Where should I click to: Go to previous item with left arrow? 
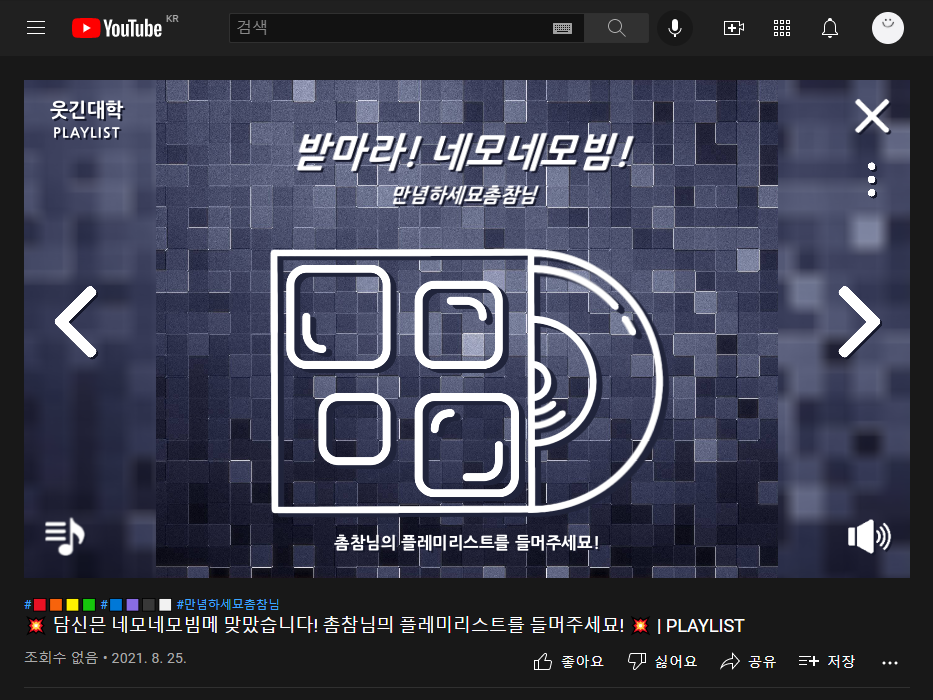click(x=76, y=321)
